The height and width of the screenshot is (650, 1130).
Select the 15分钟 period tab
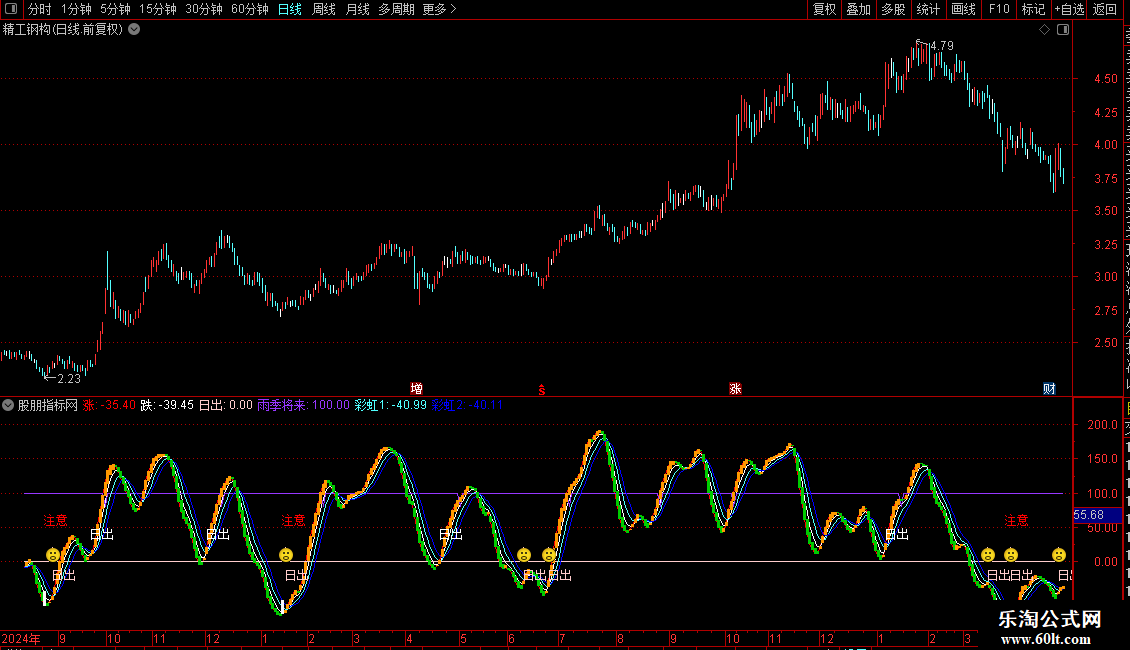point(158,9)
